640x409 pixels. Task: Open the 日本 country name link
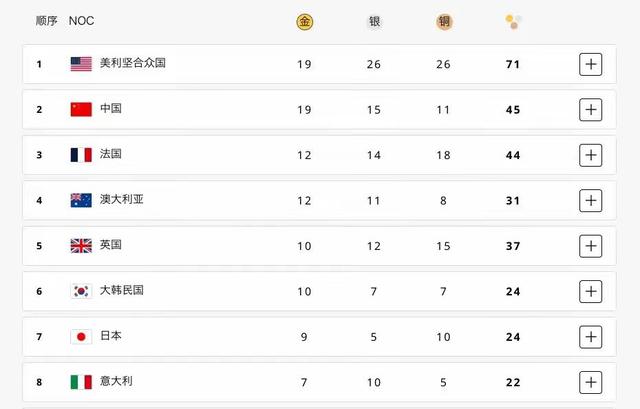click(111, 336)
